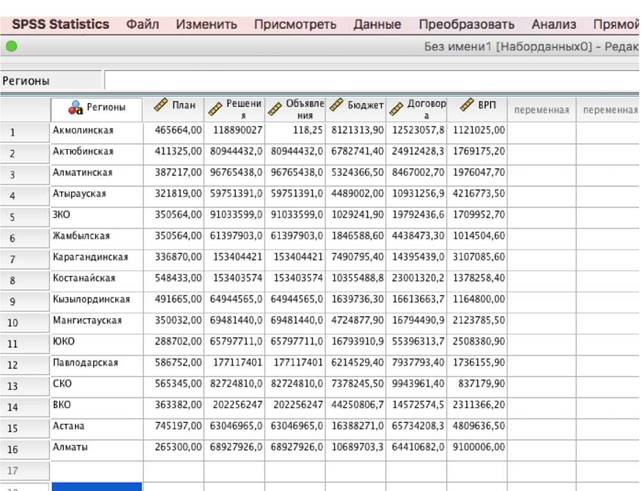This screenshot has height=491, width=641.
Task: Open the Присмотреть menu
Action: pos(295,25)
